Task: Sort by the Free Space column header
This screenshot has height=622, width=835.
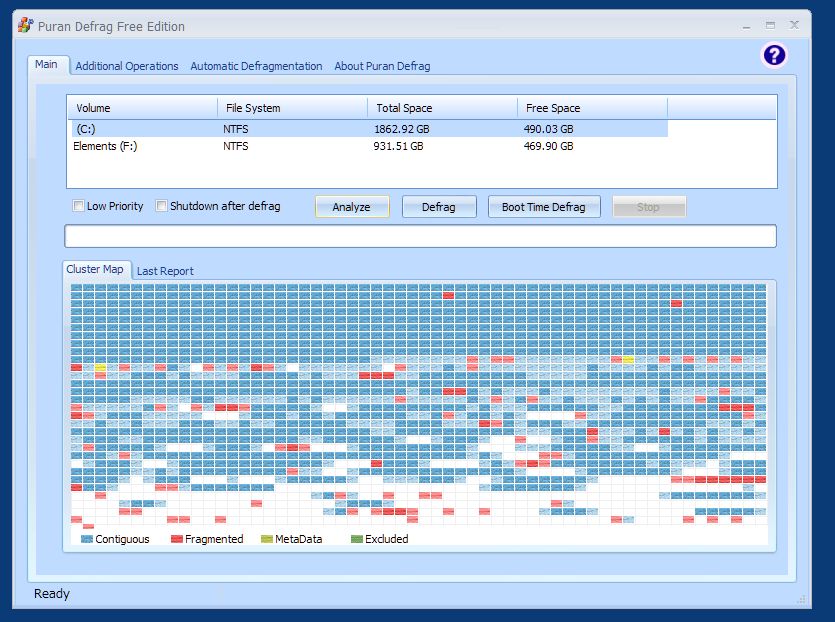Action: click(592, 108)
